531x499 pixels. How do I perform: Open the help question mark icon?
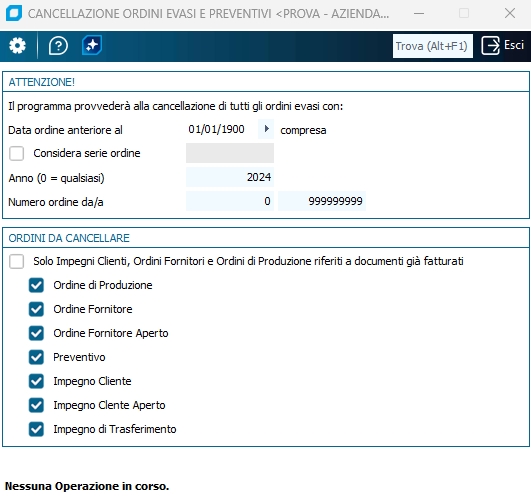pos(58,46)
